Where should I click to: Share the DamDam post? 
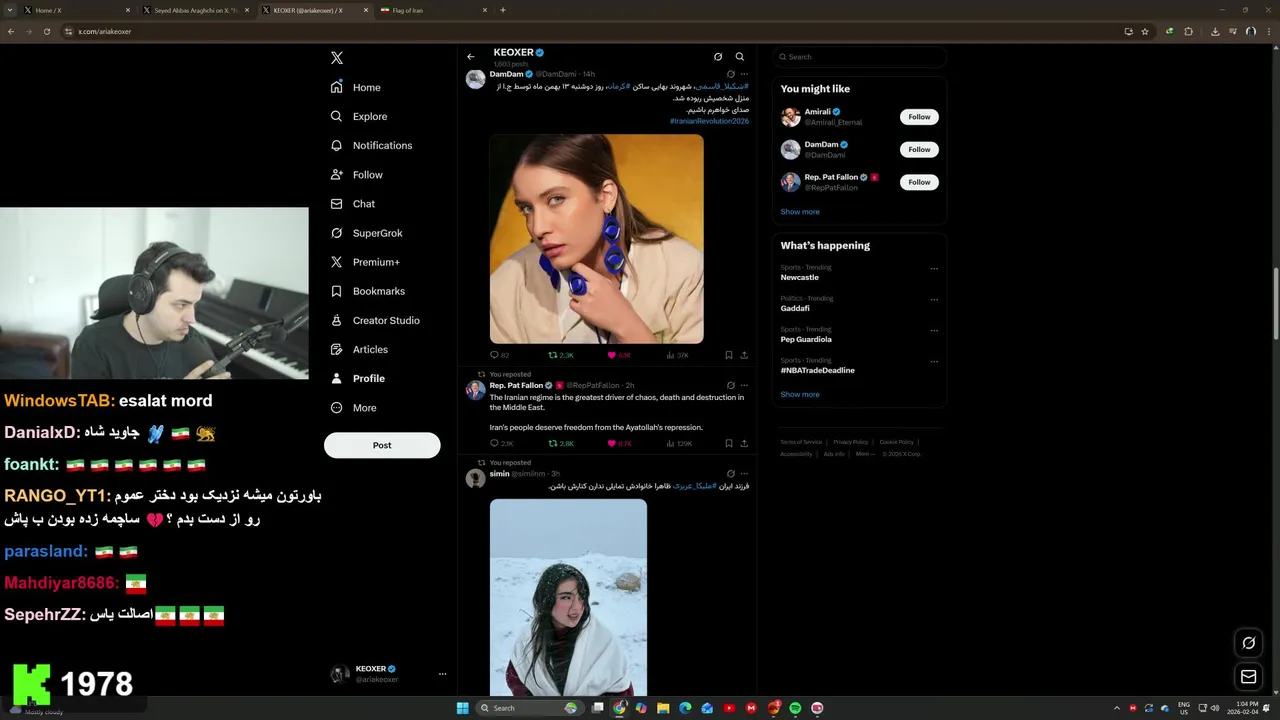[x=744, y=355]
